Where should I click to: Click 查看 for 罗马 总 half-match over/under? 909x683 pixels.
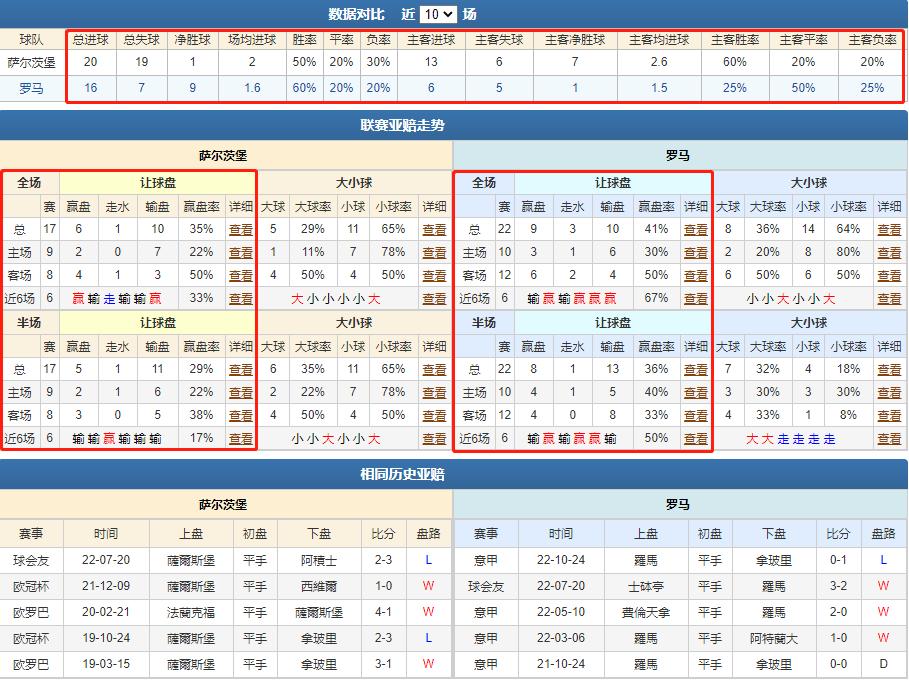[x=888, y=368]
